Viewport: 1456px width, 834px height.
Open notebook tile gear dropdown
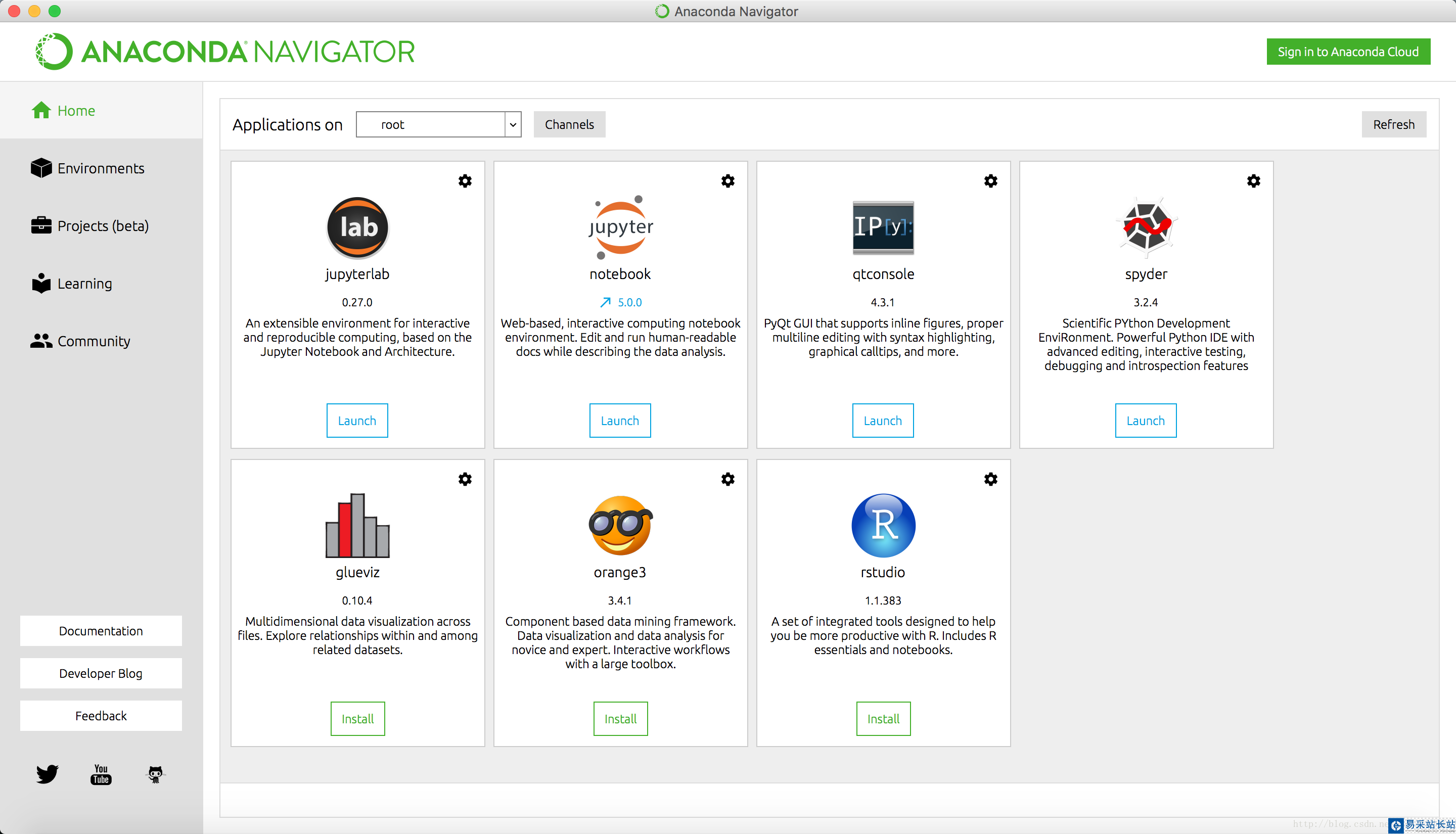727,181
